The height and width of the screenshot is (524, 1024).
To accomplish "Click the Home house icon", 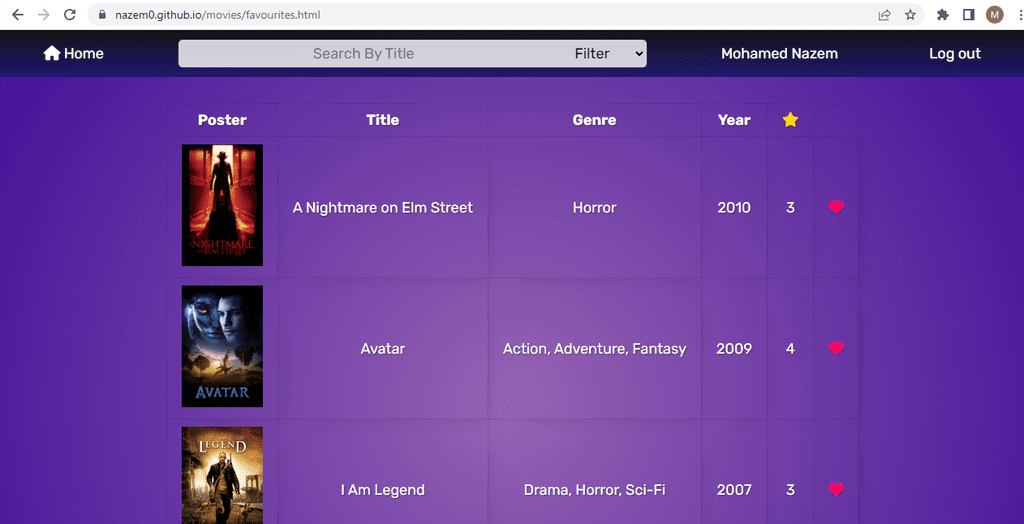I will [52, 54].
